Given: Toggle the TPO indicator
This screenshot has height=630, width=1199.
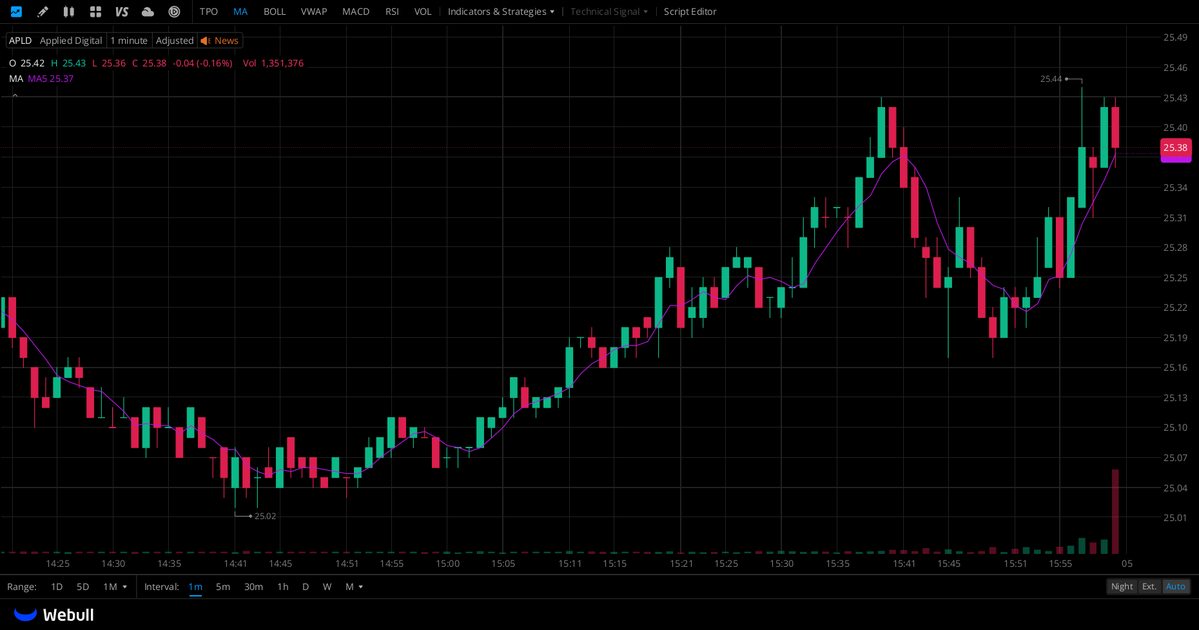Looking at the screenshot, I should 209,11.
